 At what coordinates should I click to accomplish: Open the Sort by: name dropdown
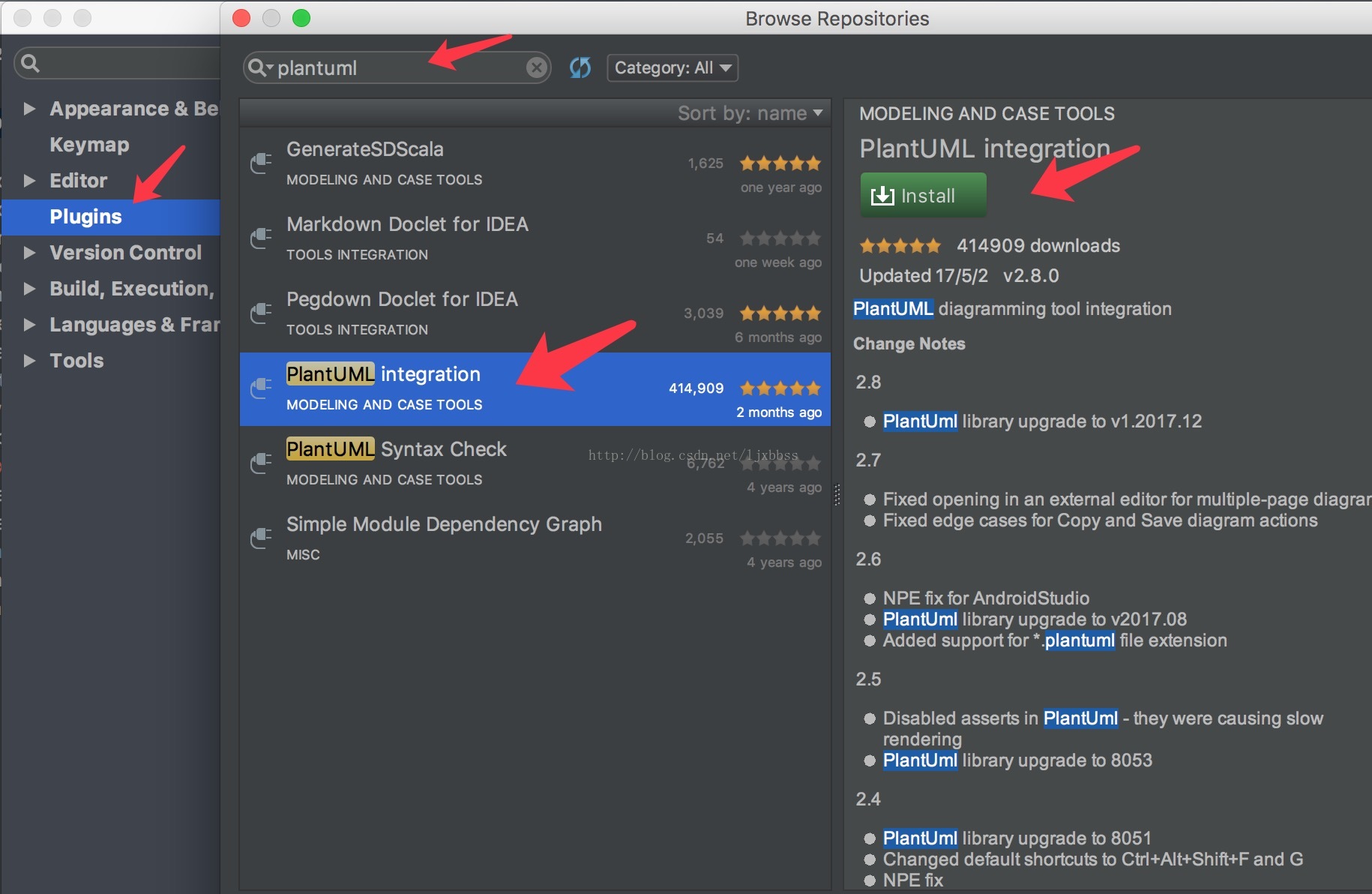(750, 113)
